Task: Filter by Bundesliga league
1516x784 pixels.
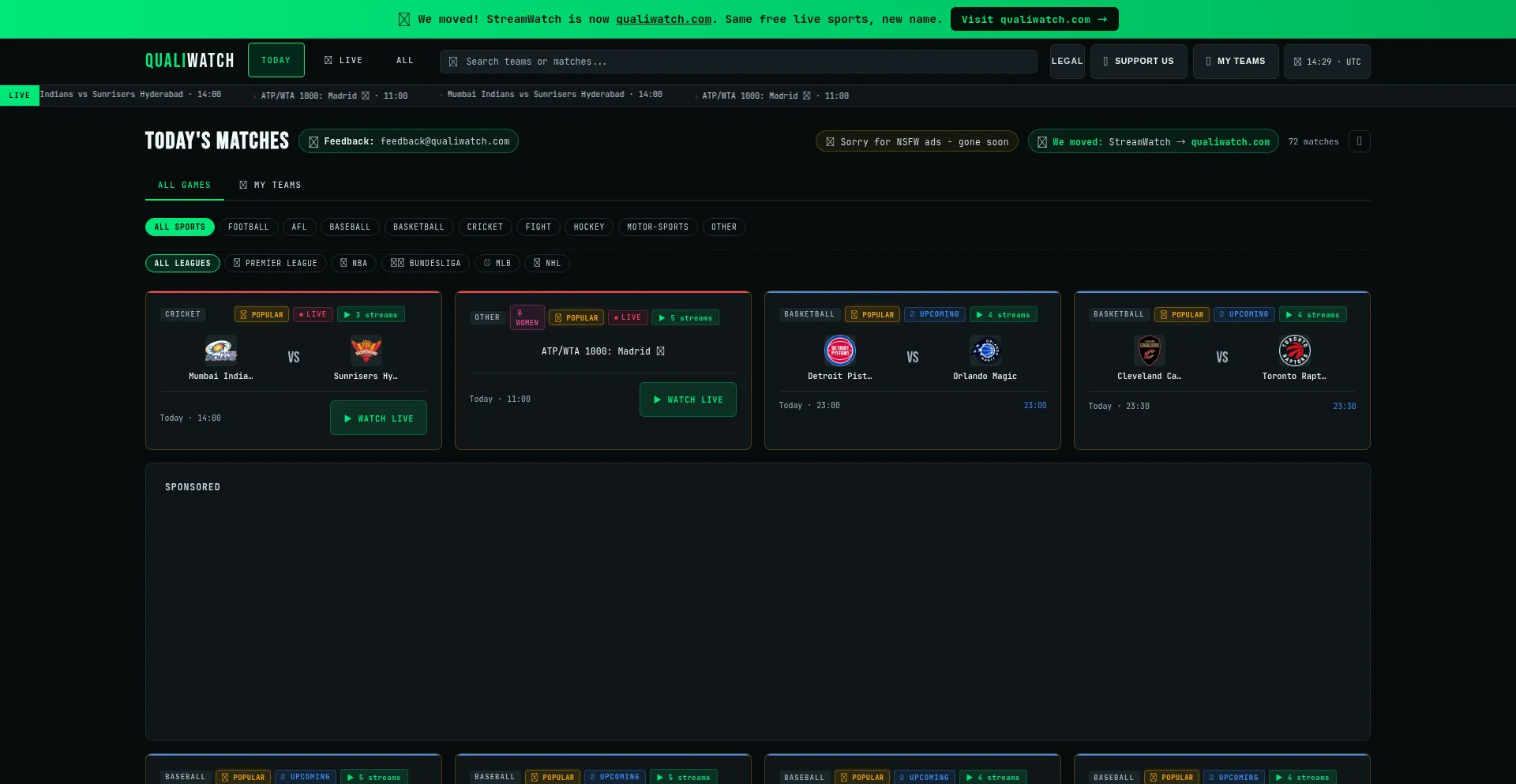Action: (x=426, y=263)
